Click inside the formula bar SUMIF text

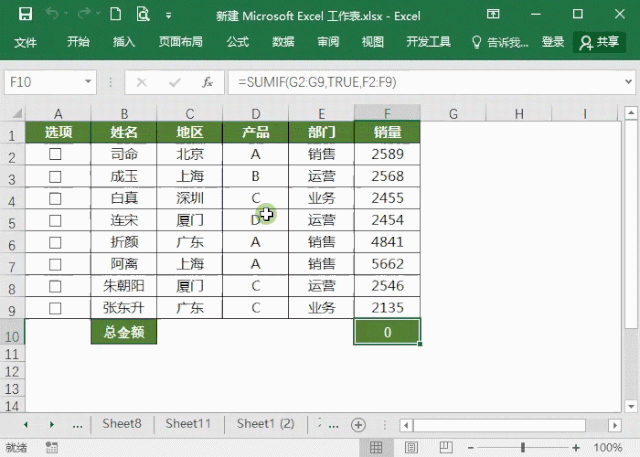pos(317,82)
